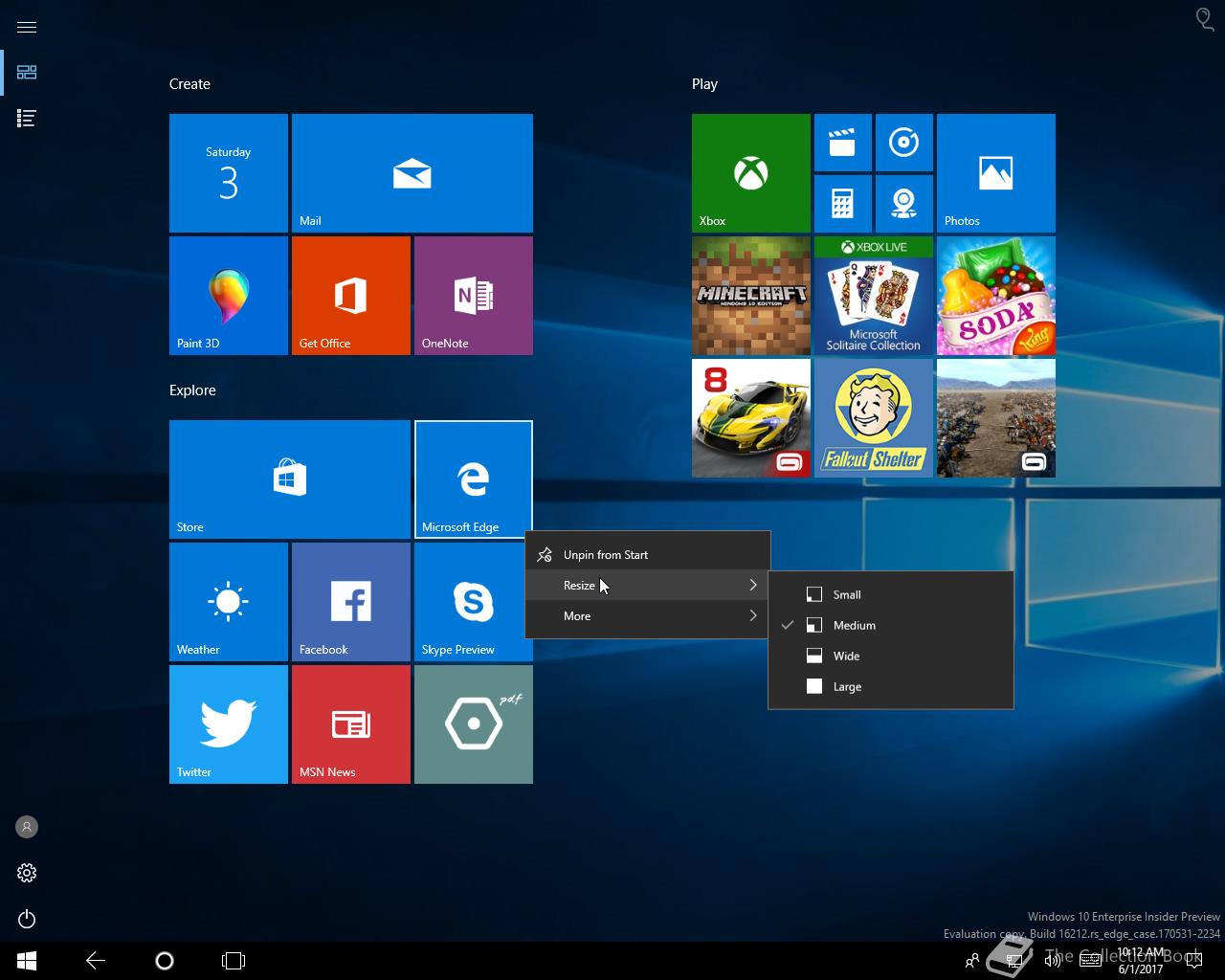Open the People icon in tray
1225x980 pixels.
972,961
